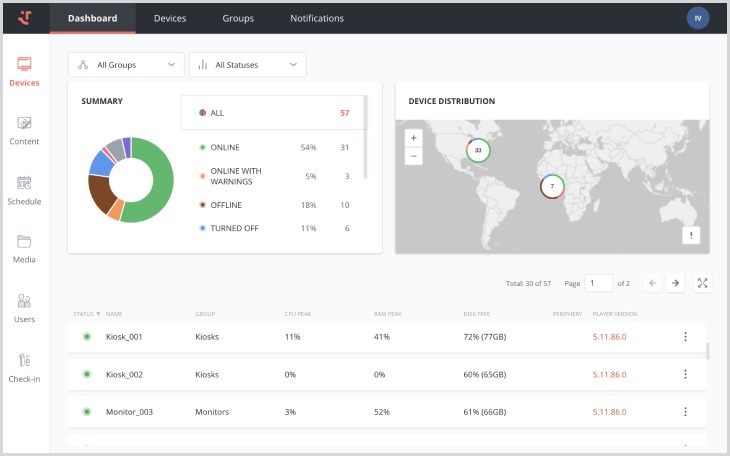Zoom out on the device map
This screenshot has height=456, width=730.
coord(414,156)
